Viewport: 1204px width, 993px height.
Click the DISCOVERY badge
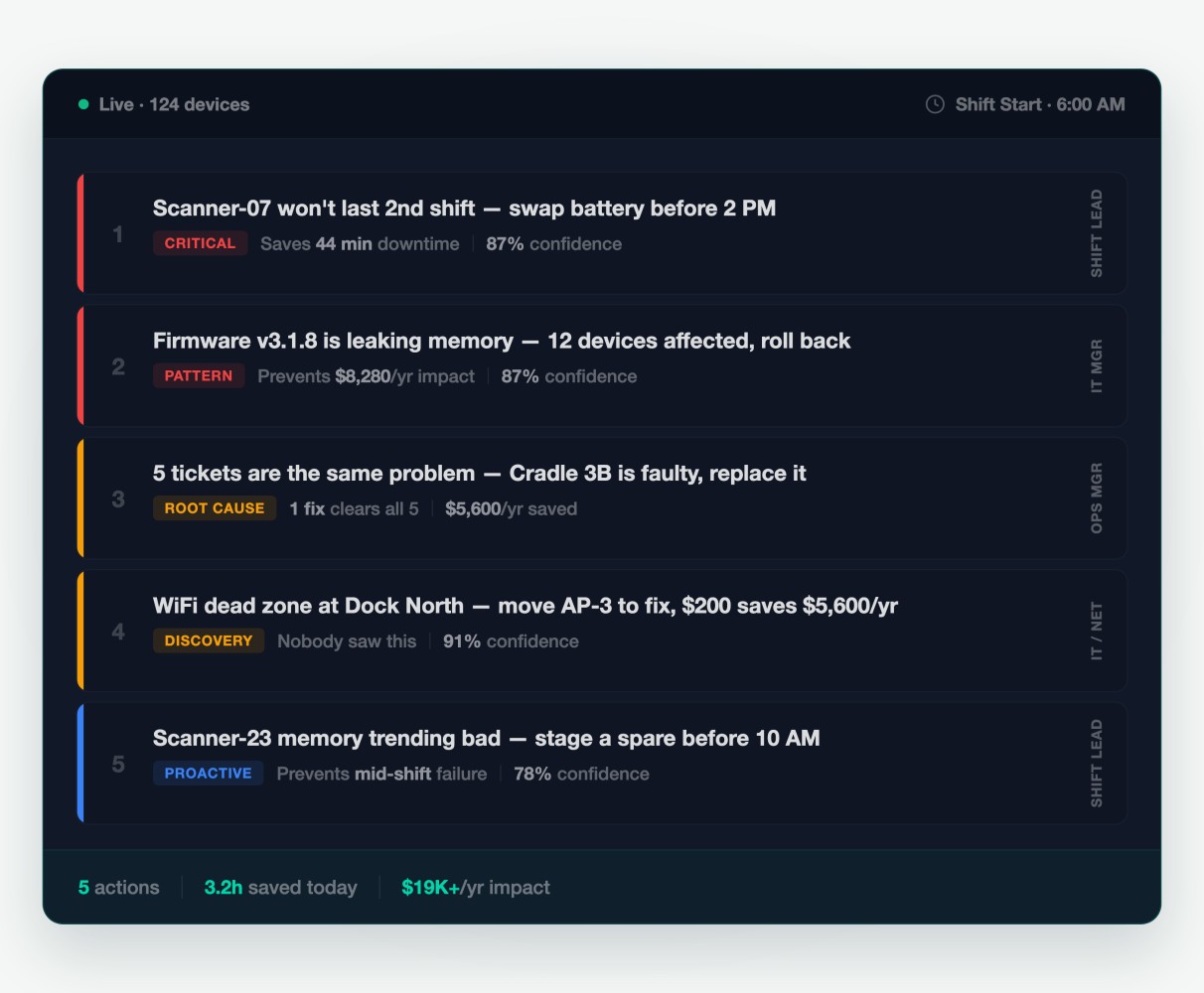point(209,641)
